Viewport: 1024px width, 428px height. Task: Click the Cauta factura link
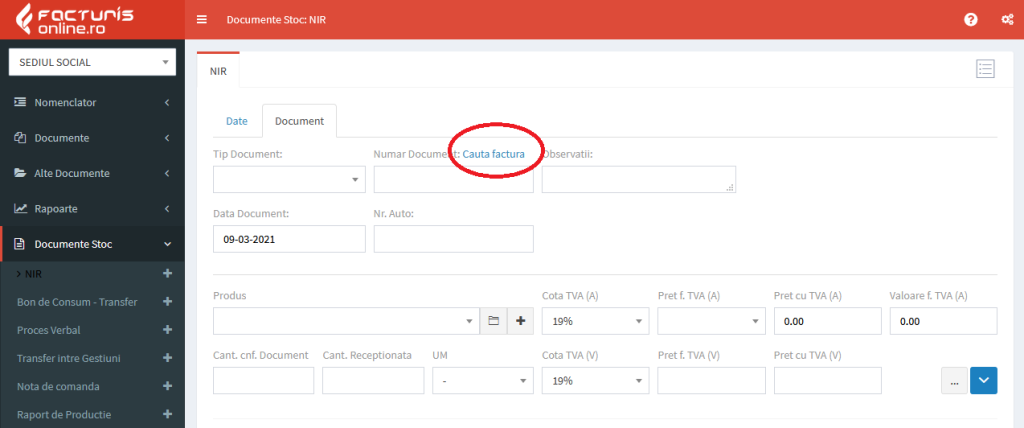(x=494, y=155)
